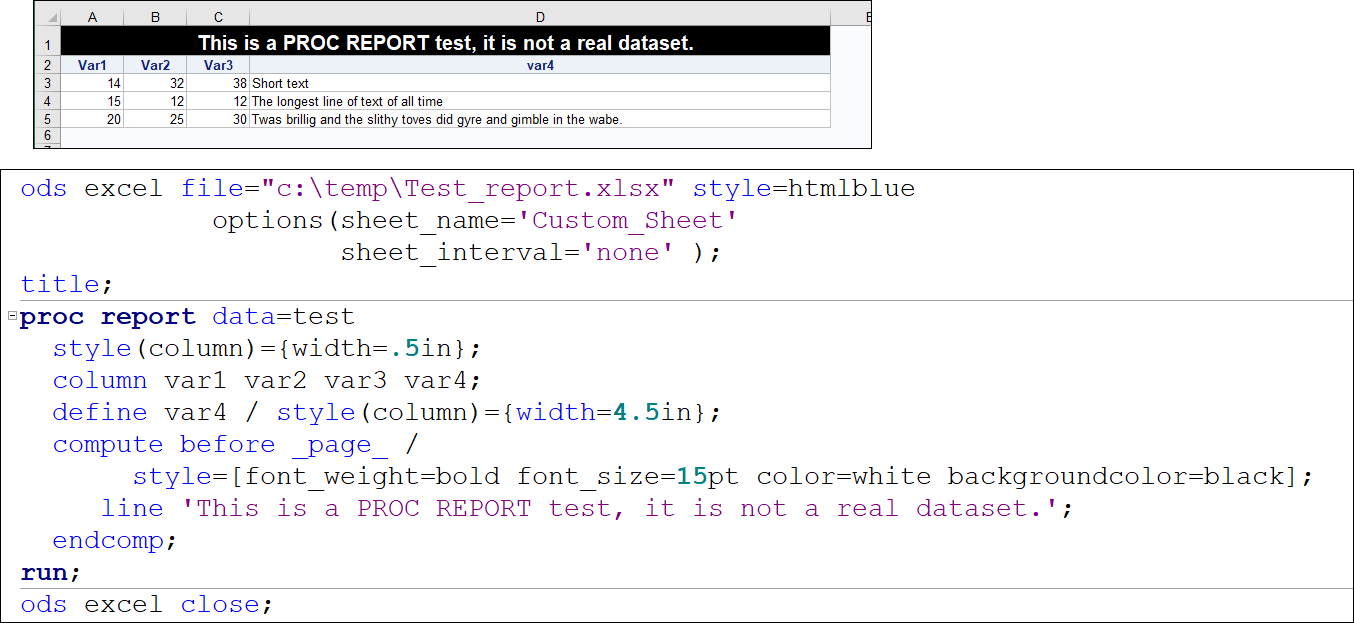Viewport: 1354px width, 623px height.
Task: Click the var4 column header cell
Action: click(540, 64)
